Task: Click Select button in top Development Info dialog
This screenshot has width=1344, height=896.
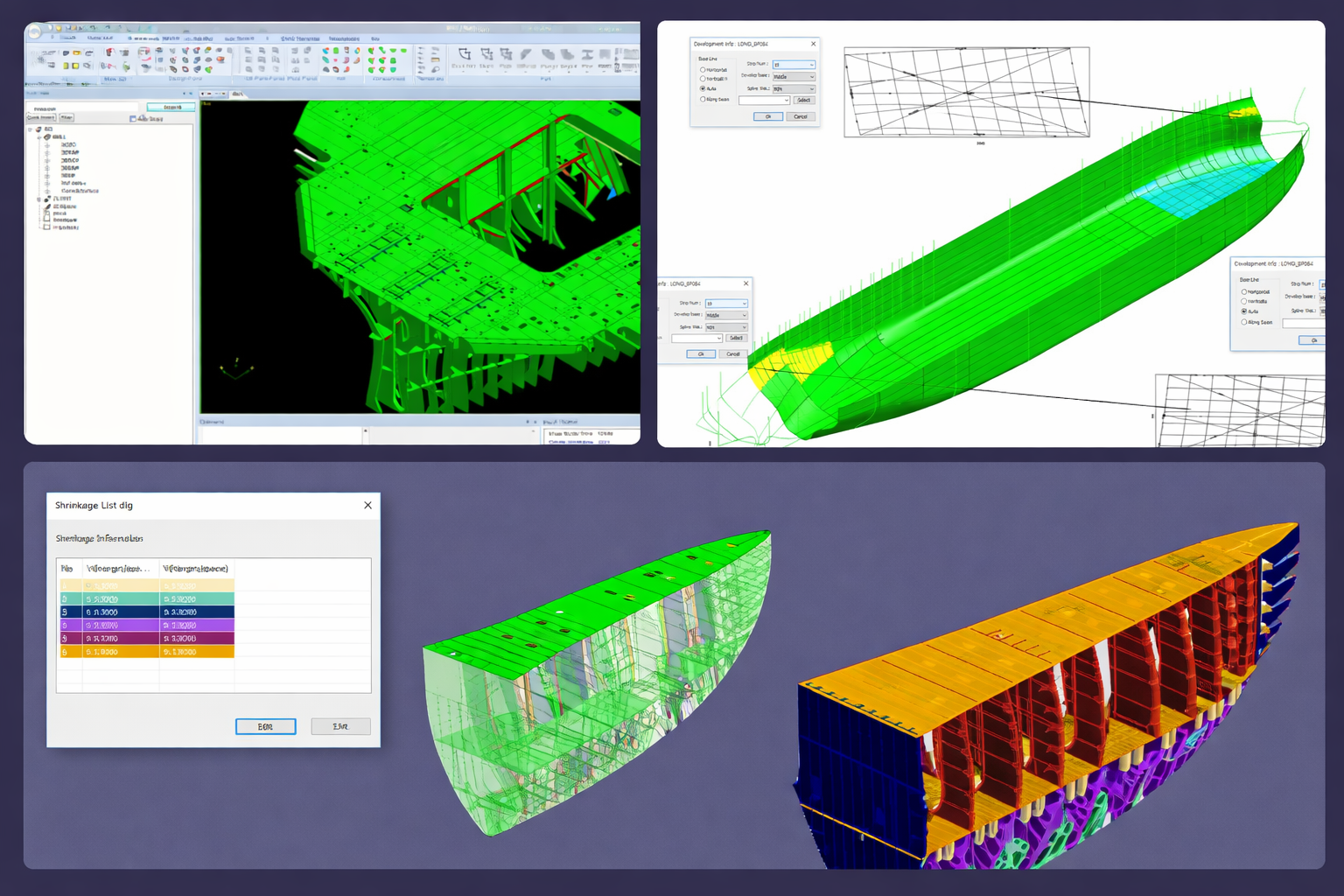Action: pyautogui.click(x=803, y=101)
